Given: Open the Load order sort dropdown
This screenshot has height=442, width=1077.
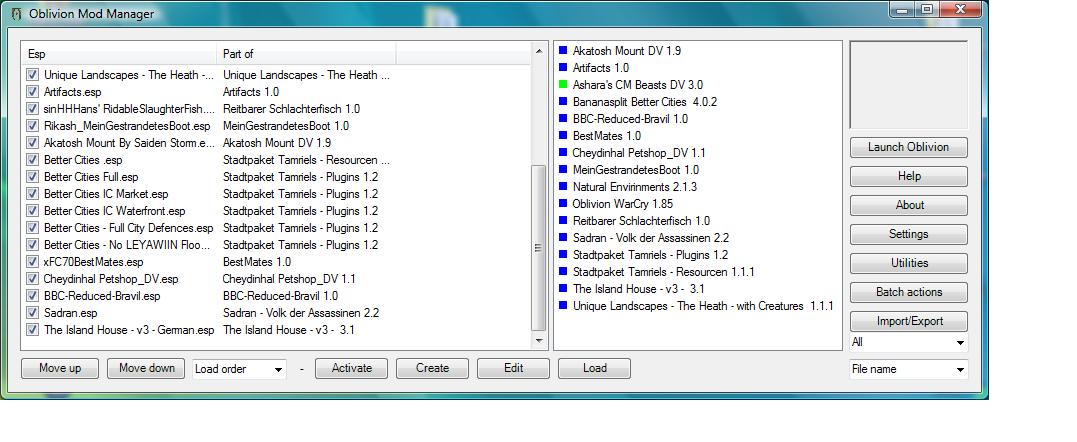Looking at the screenshot, I should [x=240, y=369].
